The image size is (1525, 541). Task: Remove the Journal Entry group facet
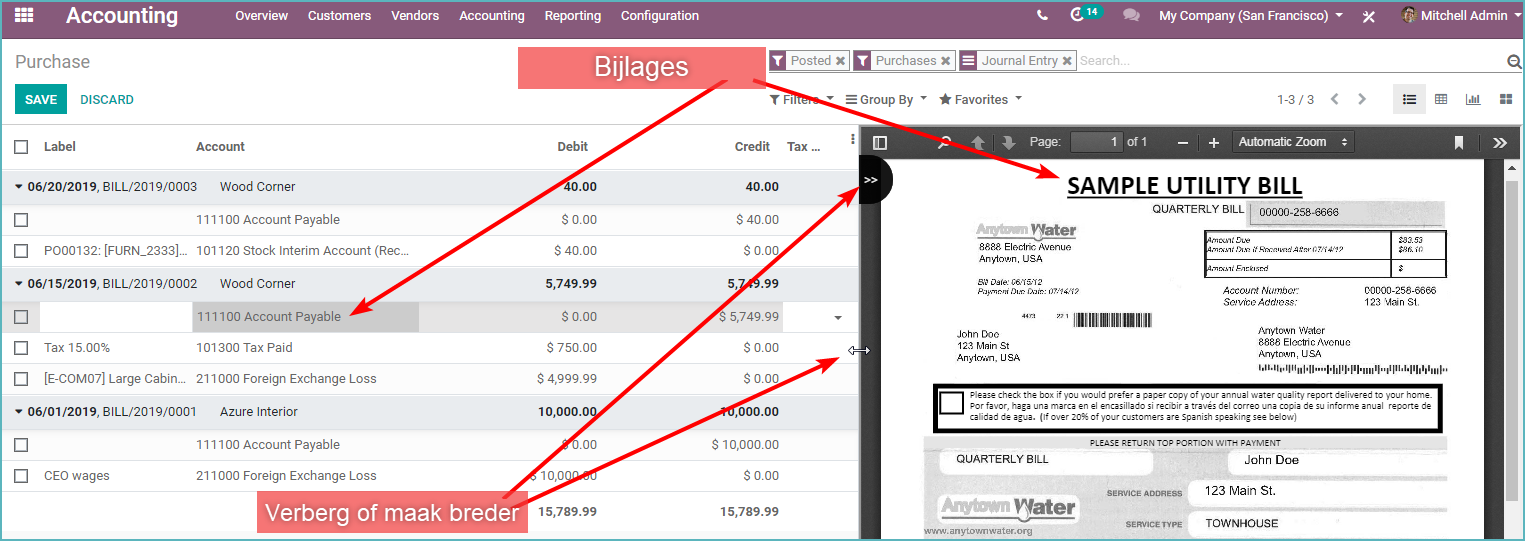pyautogui.click(x=1067, y=61)
